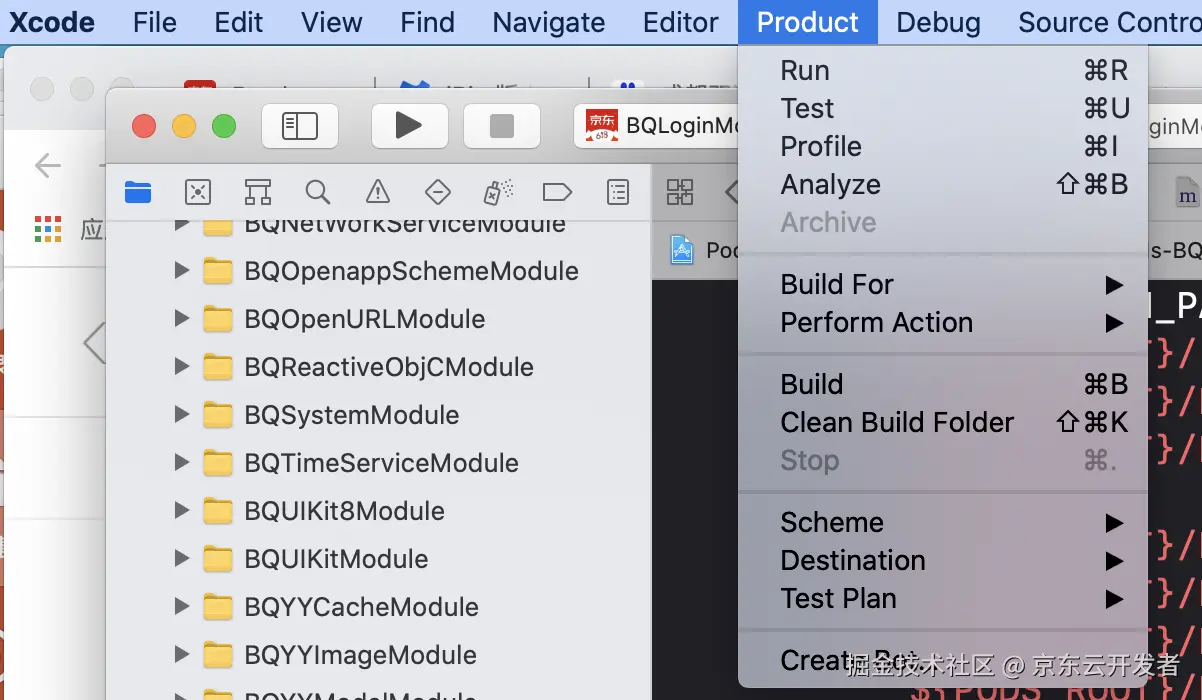1202x700 pixels.
Task: Open the View menu
Action: pos(332,22)
